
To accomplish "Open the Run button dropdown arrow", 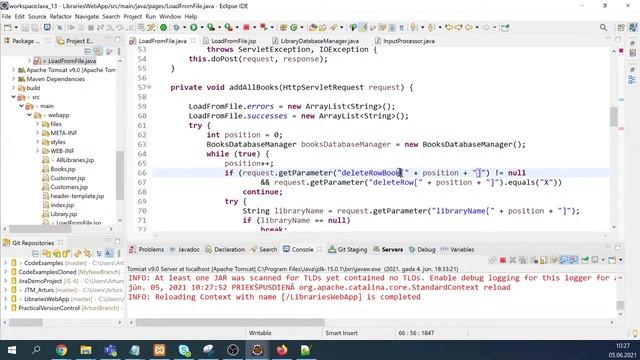I will point(201,27).
